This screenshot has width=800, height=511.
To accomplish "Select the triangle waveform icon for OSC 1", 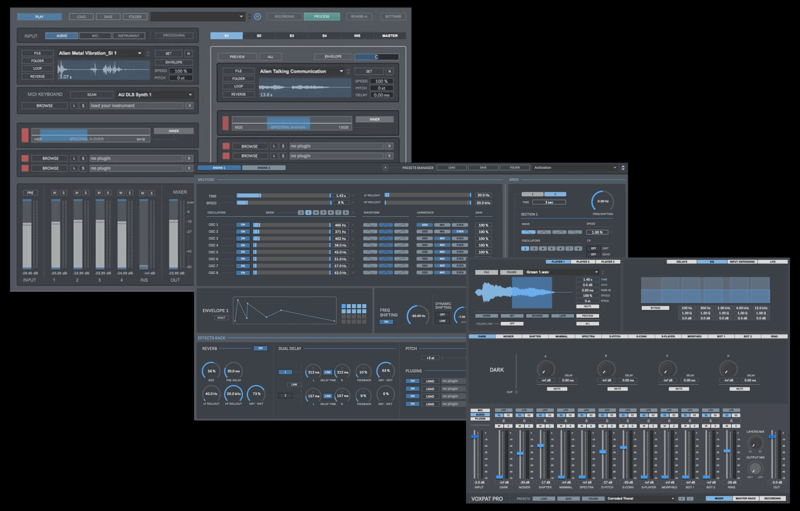I will click(386, 225).
